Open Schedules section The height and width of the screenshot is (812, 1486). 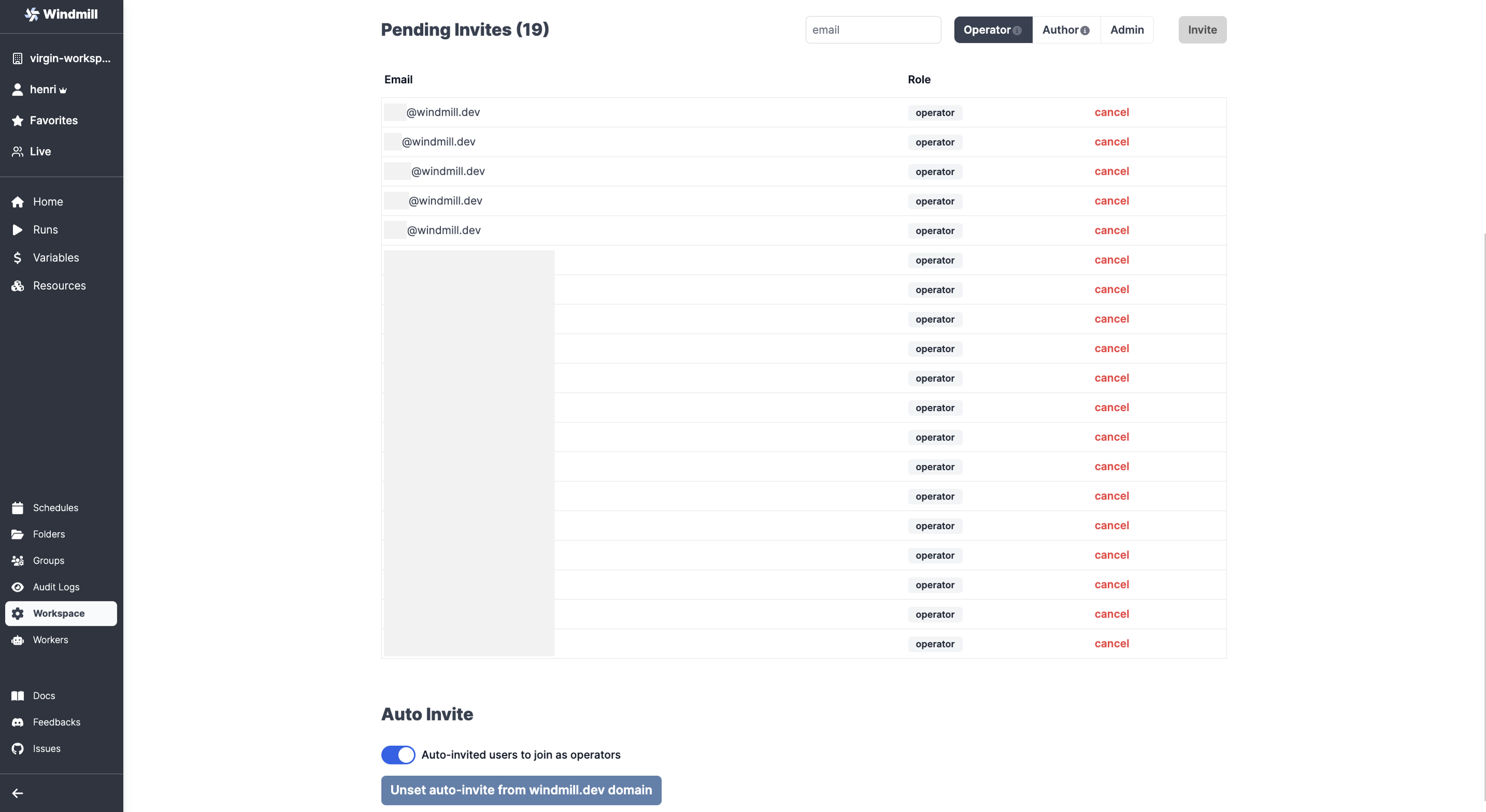[55, 508]
